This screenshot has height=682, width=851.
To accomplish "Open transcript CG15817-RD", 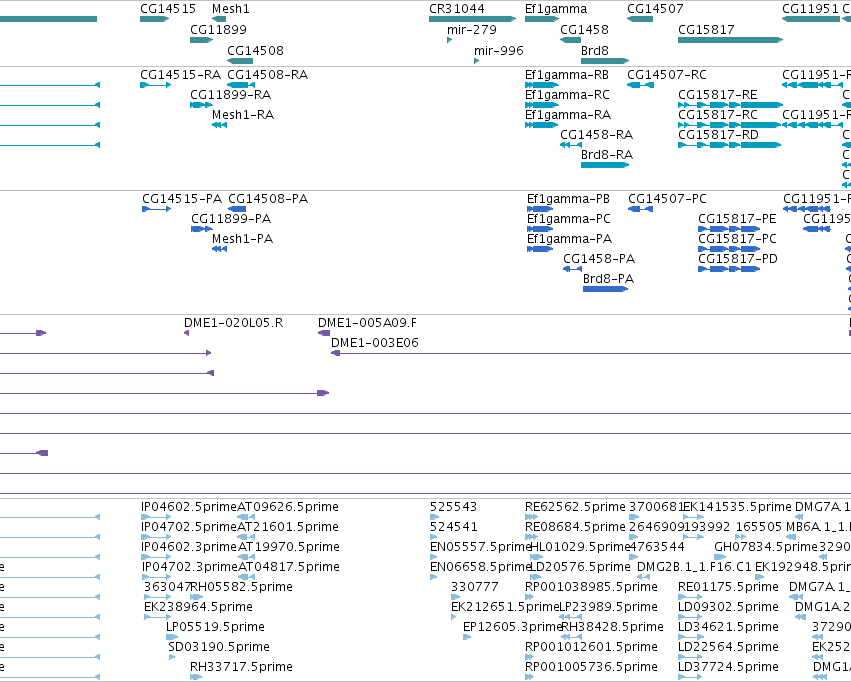I will [x=729, y=145].
